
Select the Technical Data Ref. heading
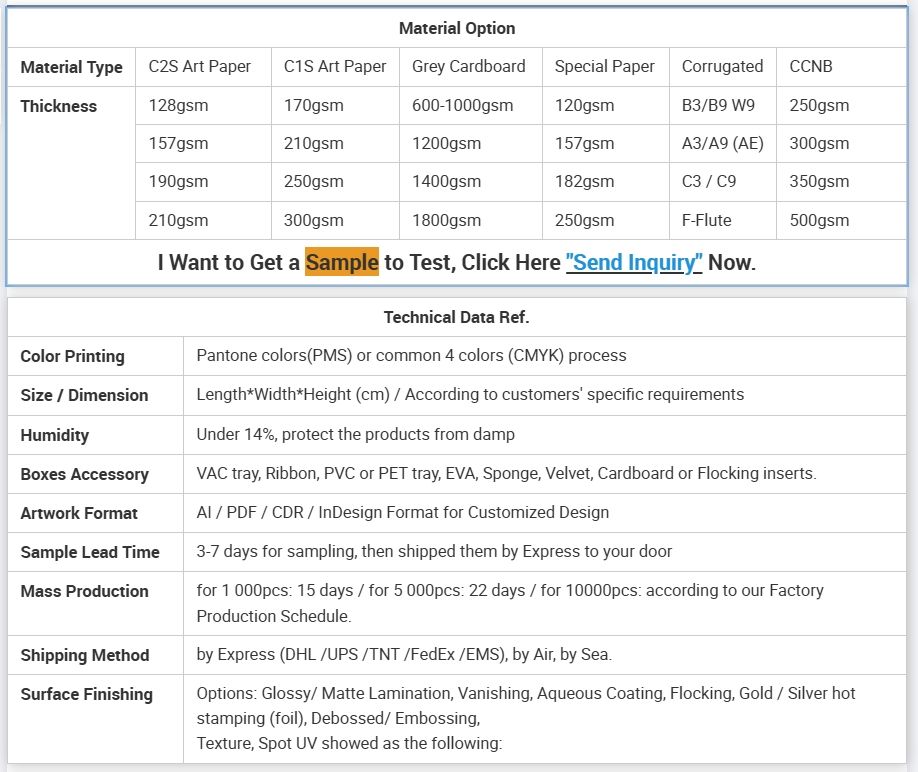click(457, 317)
